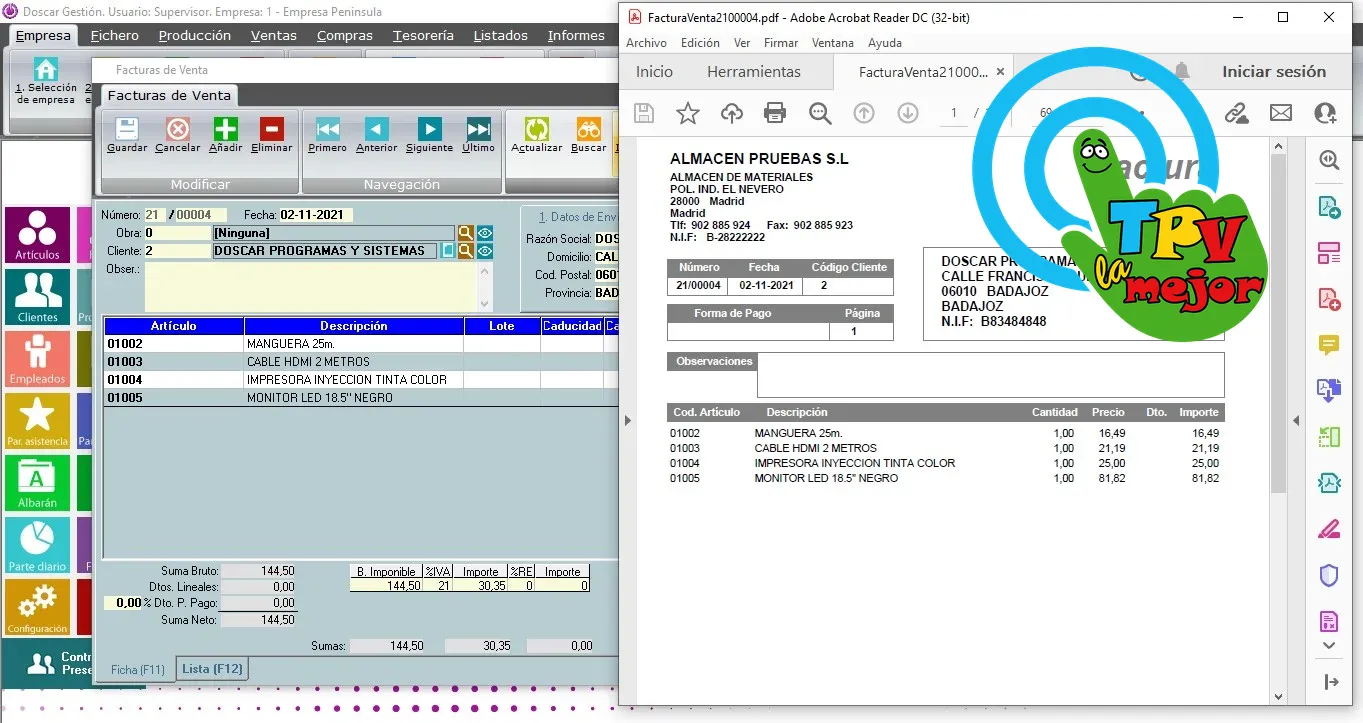Image resolution: width=1363 pixels, height=723 pixels.
Task: Print the PDF with the printer icon
Action: [x=775, y=113]
